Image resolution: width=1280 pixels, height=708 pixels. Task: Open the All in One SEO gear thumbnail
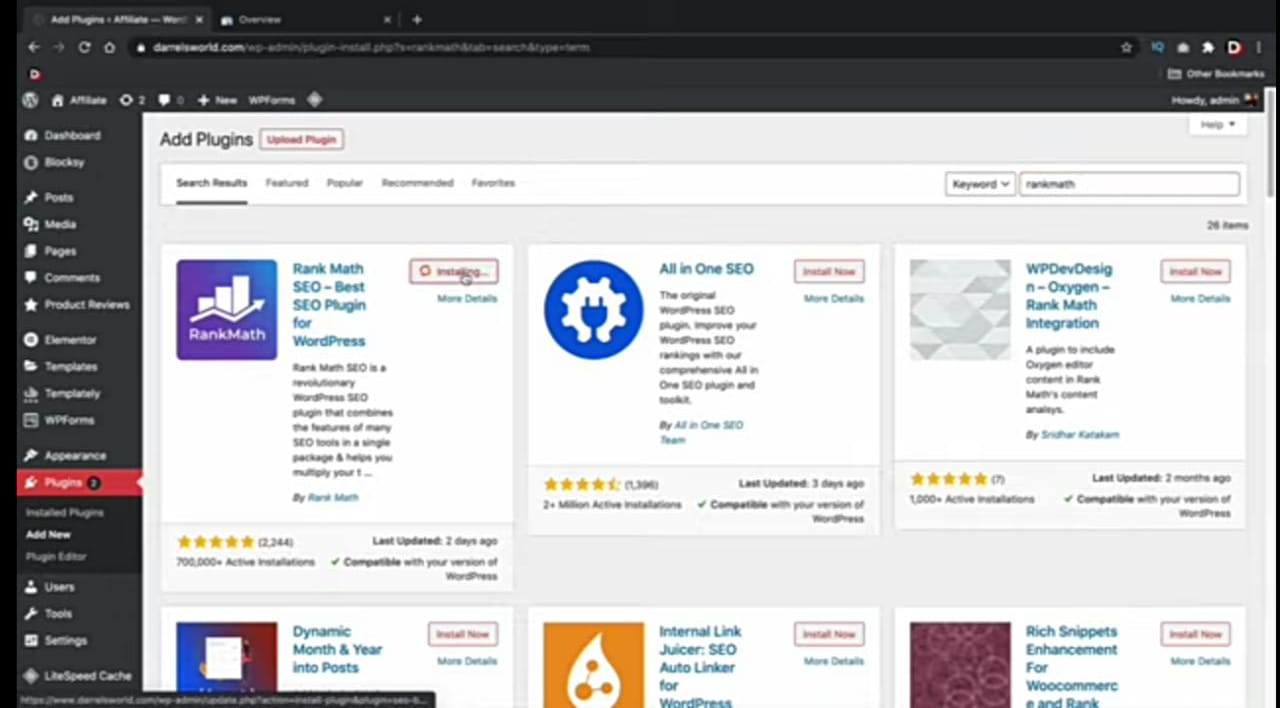click(594, 310)
